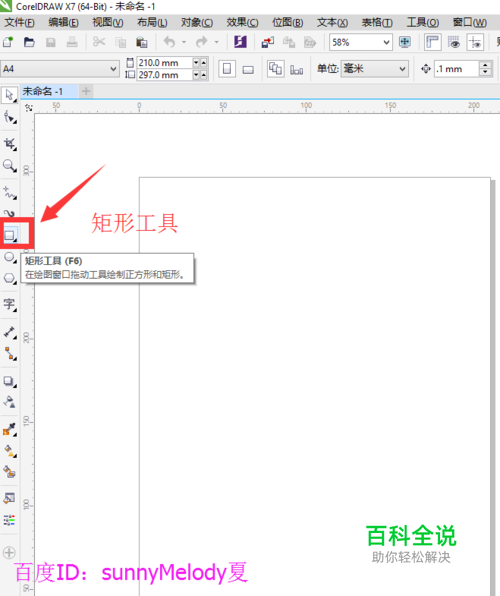Apply layout to all pages
The image size is (500, 596).
(x=275, y=69)
